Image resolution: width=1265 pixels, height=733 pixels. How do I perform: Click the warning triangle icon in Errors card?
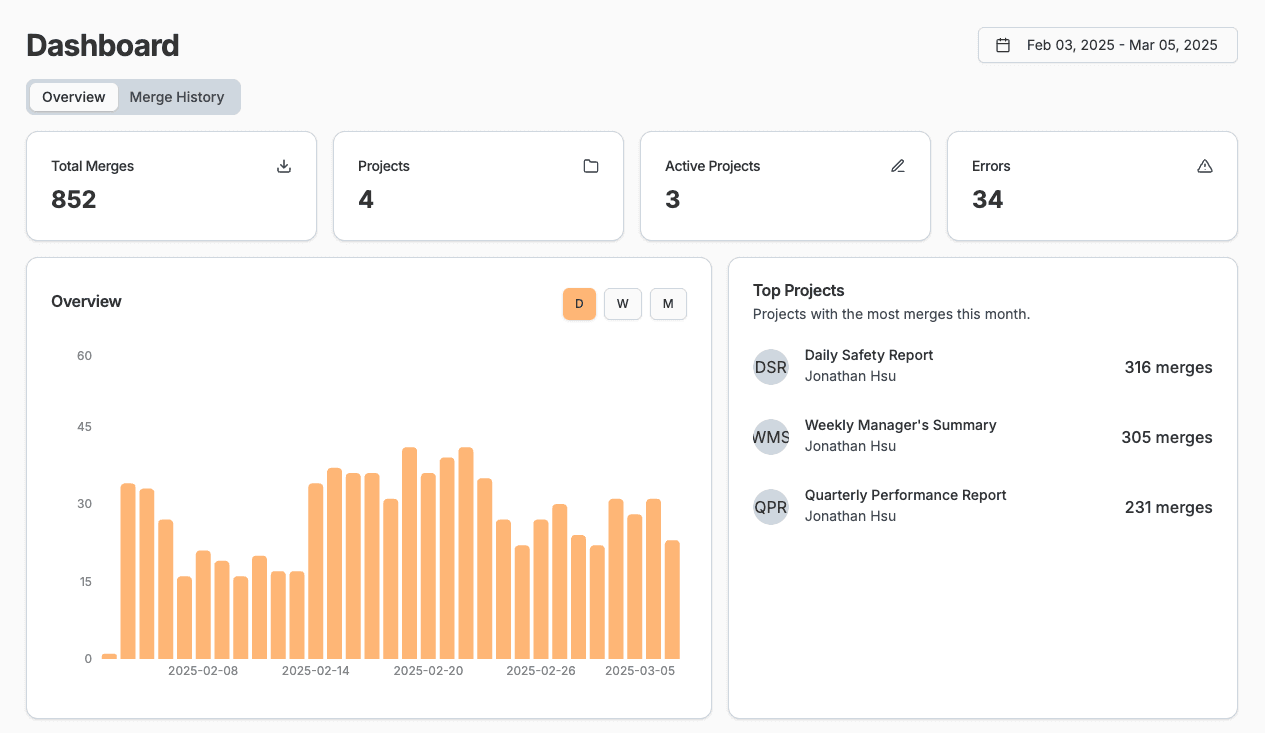[1205, 166]
